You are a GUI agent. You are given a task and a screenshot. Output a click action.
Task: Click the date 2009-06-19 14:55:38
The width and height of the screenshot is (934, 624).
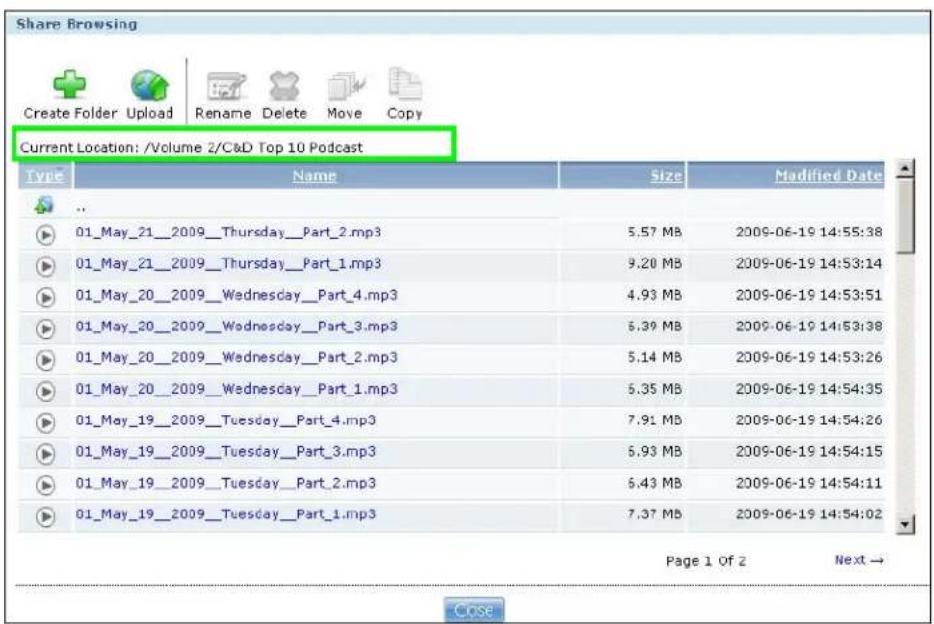[809, 232]
